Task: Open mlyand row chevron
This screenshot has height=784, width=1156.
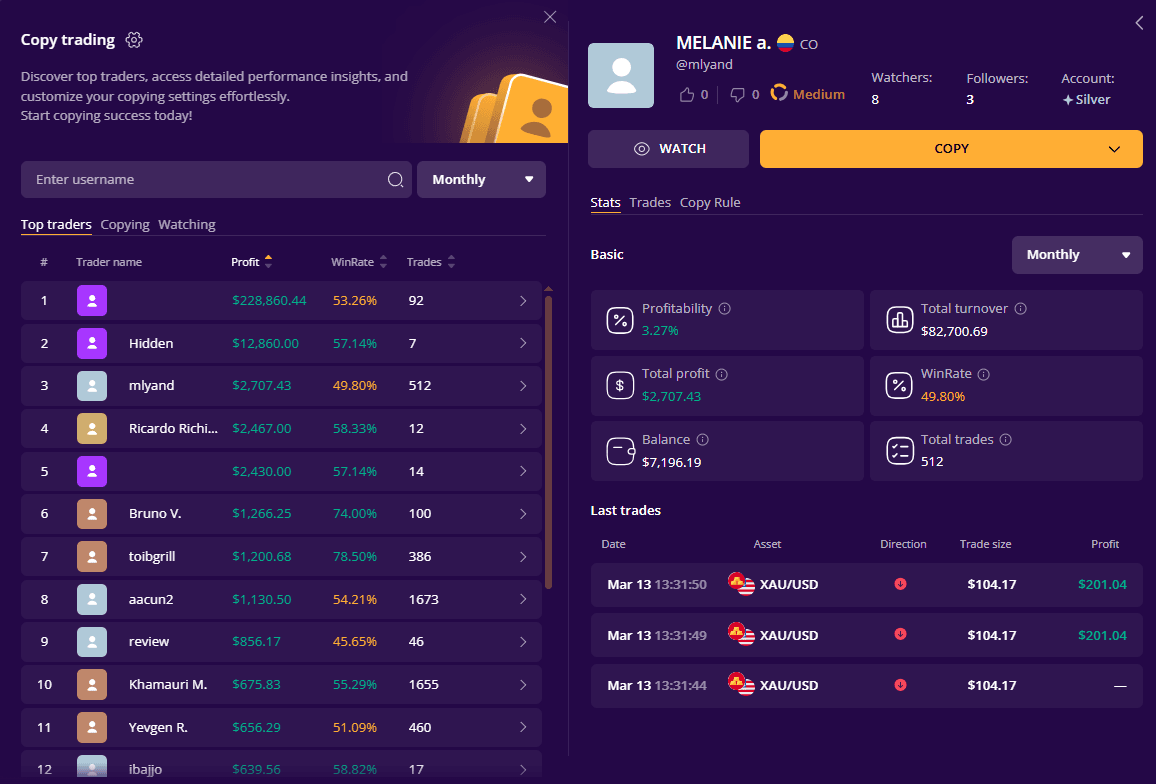Action: point(523,386)
